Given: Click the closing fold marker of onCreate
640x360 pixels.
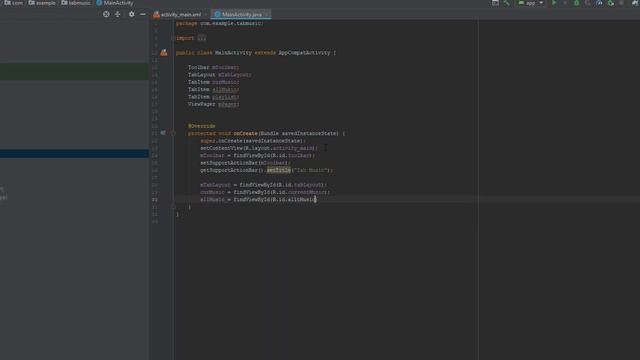Looking at the screenshot, I should click(x=173, y=207).
